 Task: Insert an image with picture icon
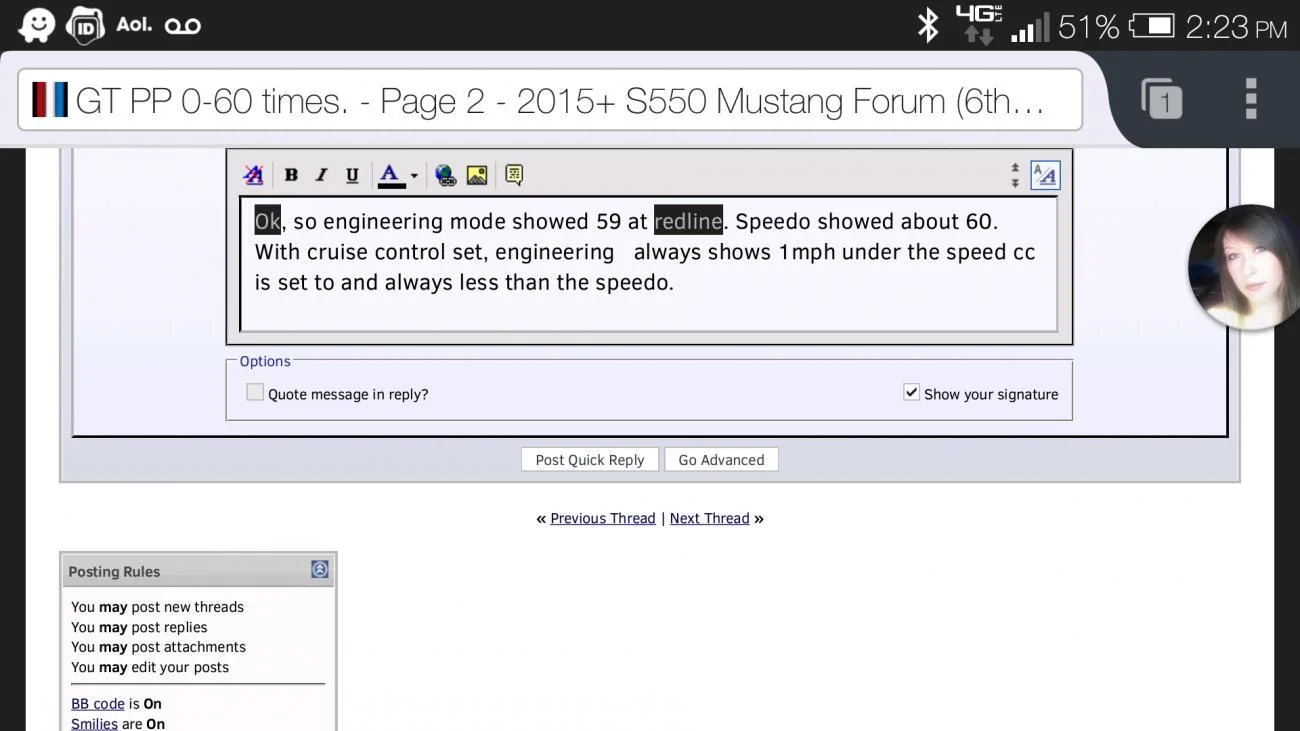click(x=477, y=175)
